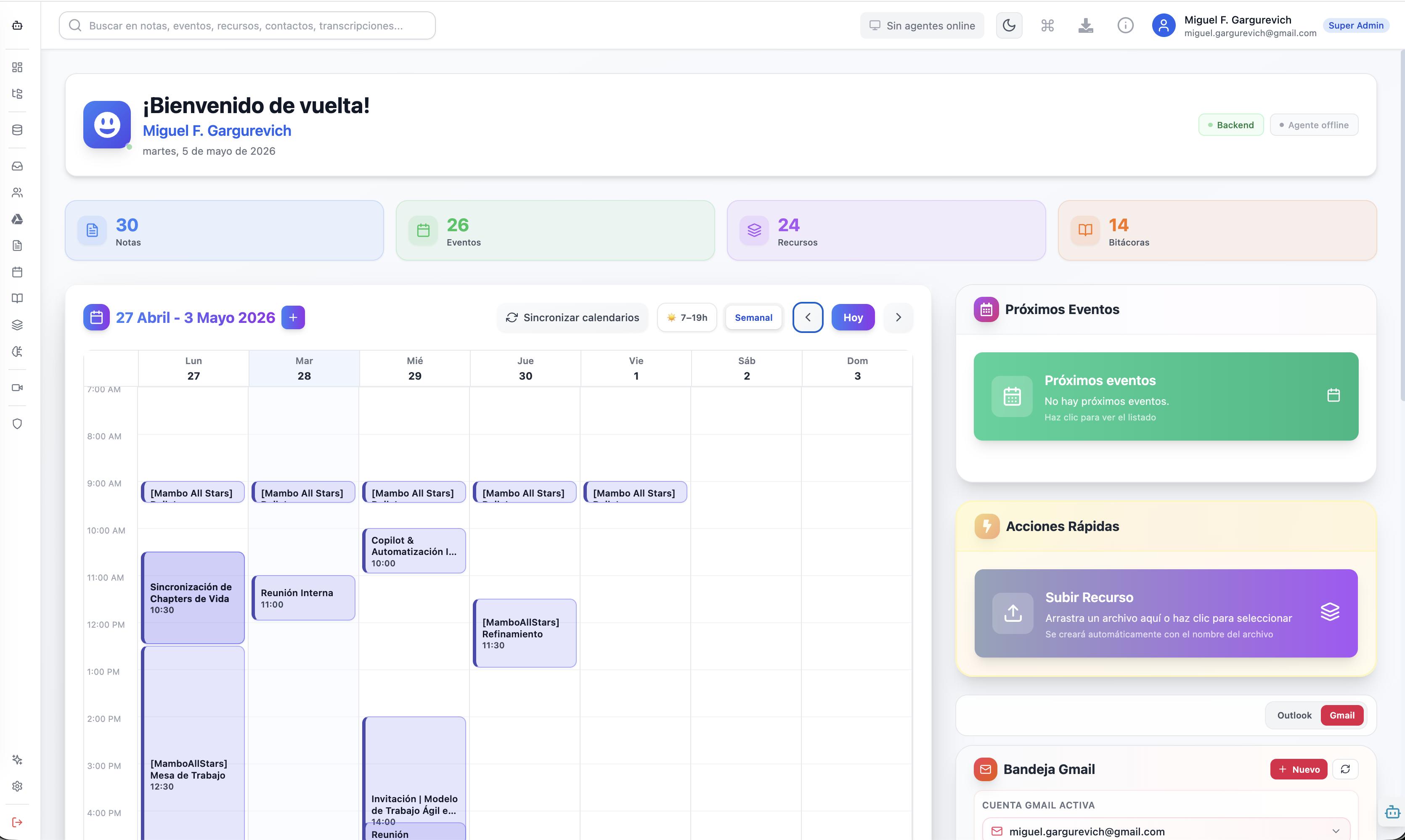Open the Google Drive icon in sidebar

[17, 219]
